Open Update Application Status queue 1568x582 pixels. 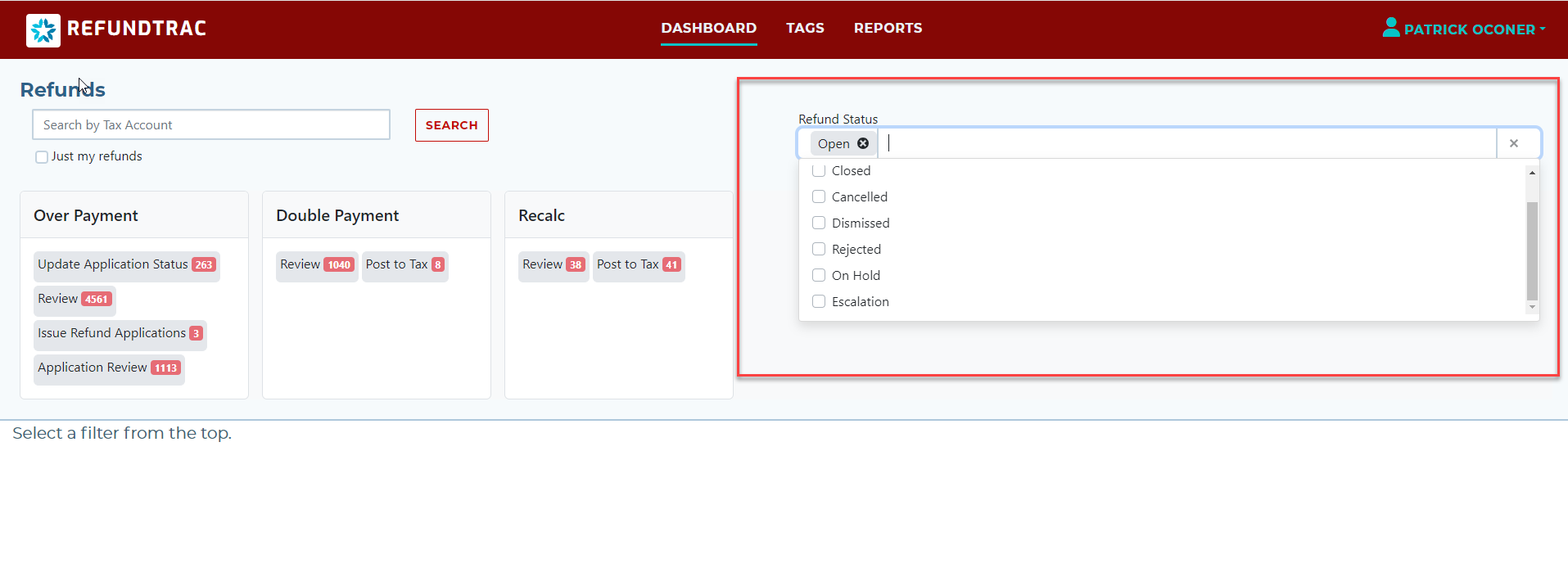point(127,265)
